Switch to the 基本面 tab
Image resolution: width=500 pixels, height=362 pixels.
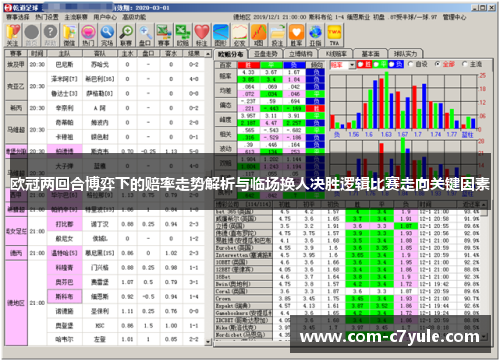click(370, 54)
